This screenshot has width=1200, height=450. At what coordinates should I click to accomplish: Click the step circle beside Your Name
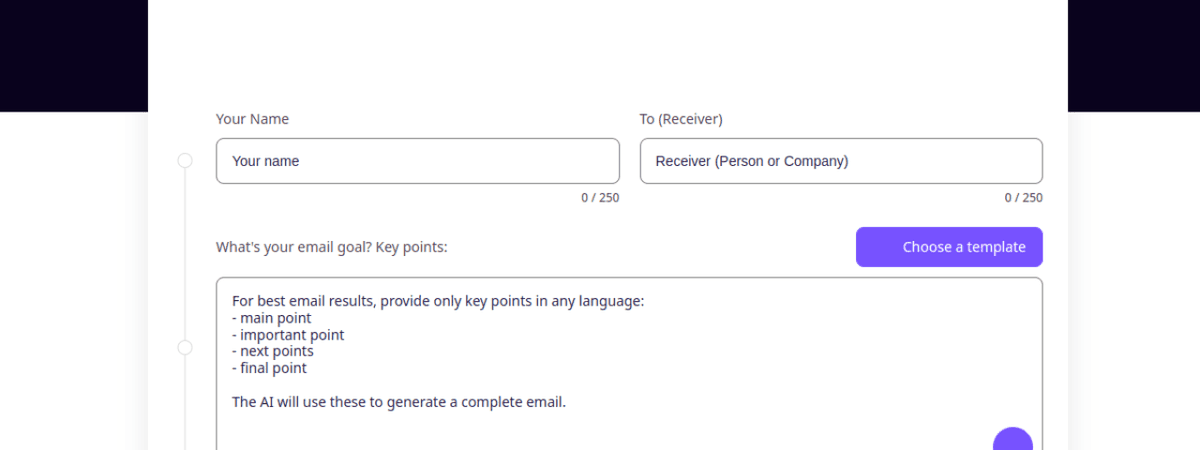coord(185,161)
